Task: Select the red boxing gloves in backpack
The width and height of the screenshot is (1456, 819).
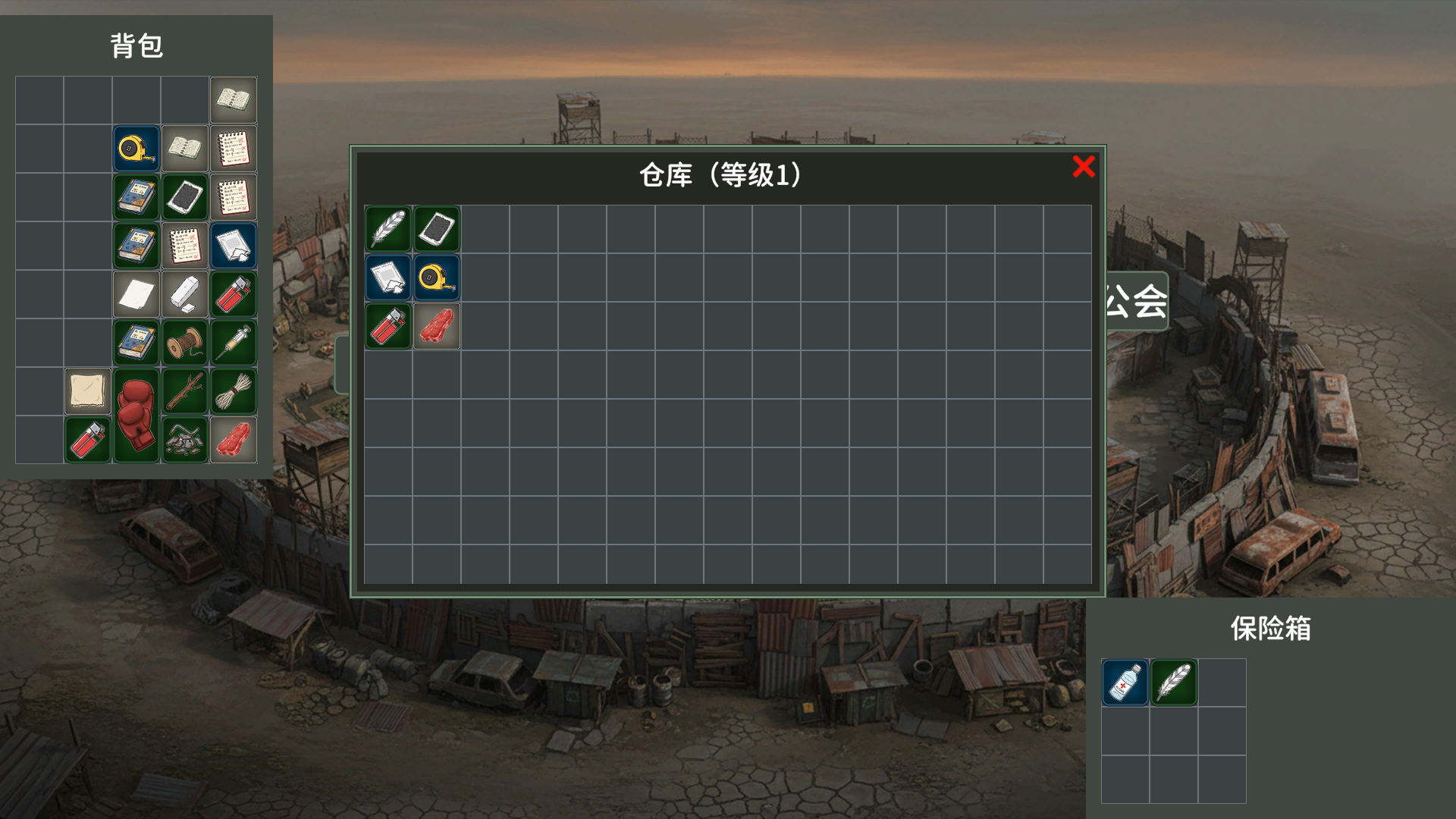Action: tap(136, 416)
